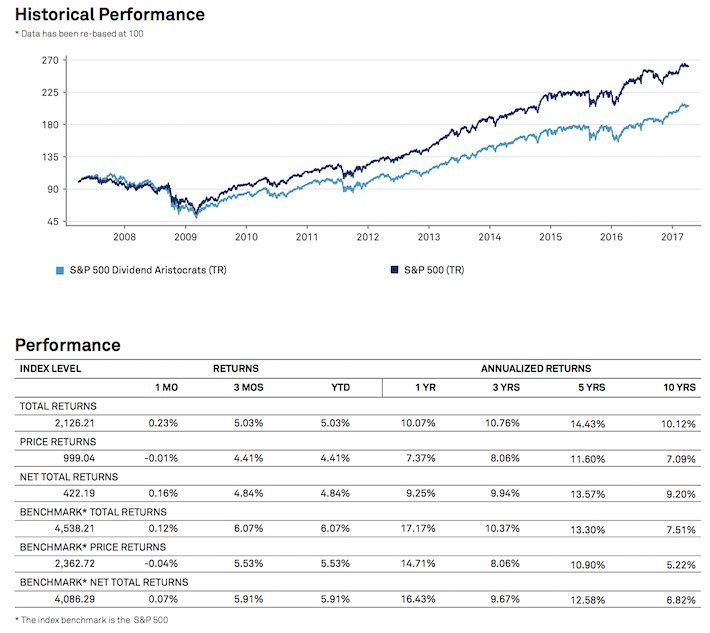
Task: Click the ANNUALIZED RETURNS header
Action: [x=535, y=368]
